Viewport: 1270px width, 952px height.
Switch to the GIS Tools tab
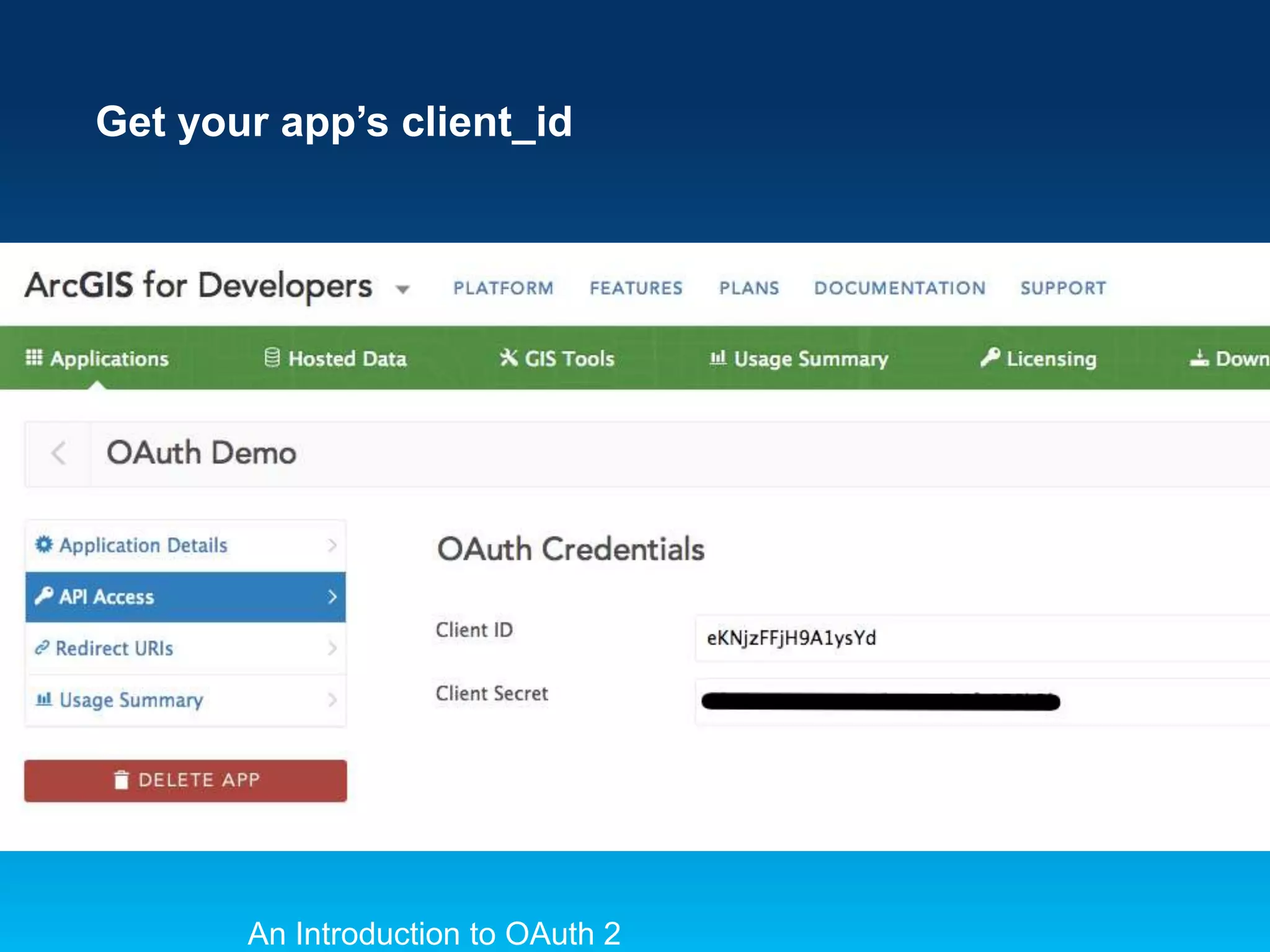pos(557,358)
